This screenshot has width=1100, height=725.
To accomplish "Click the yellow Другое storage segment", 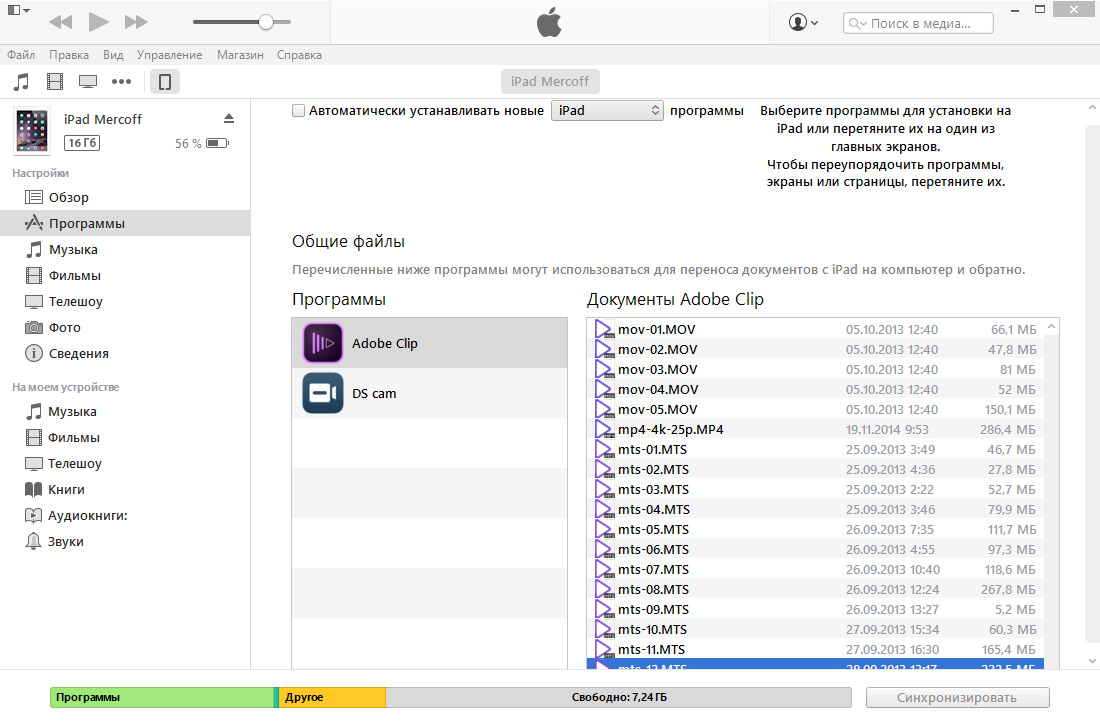I will point(333,698).
